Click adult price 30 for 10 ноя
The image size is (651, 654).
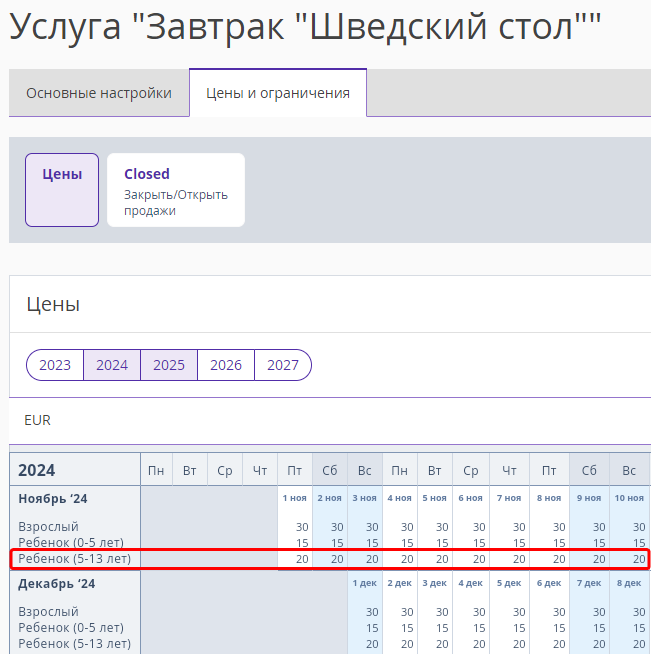tap(639, 527)
